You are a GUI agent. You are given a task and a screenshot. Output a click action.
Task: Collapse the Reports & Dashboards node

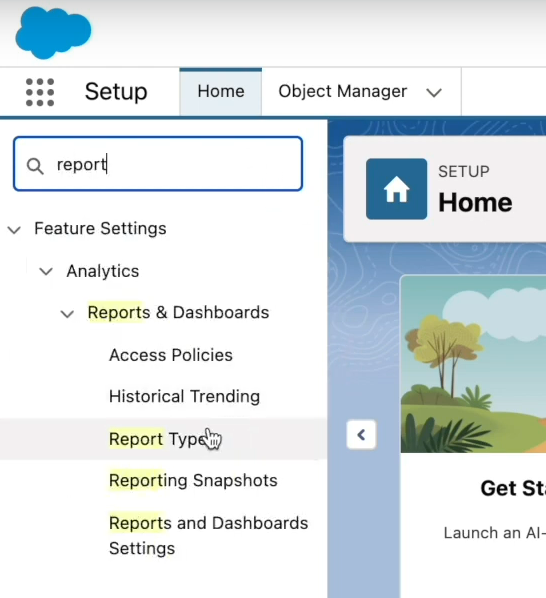point(67,314)
